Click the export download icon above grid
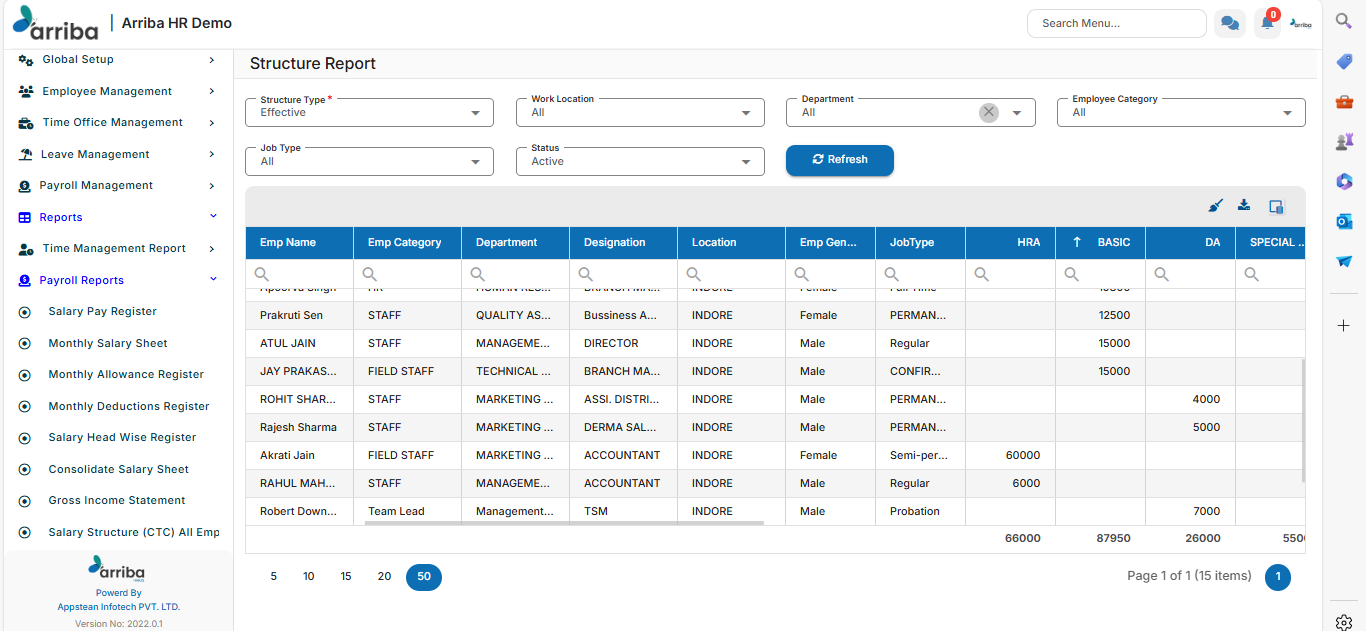1366x631 pixels. pos(1244,206)
